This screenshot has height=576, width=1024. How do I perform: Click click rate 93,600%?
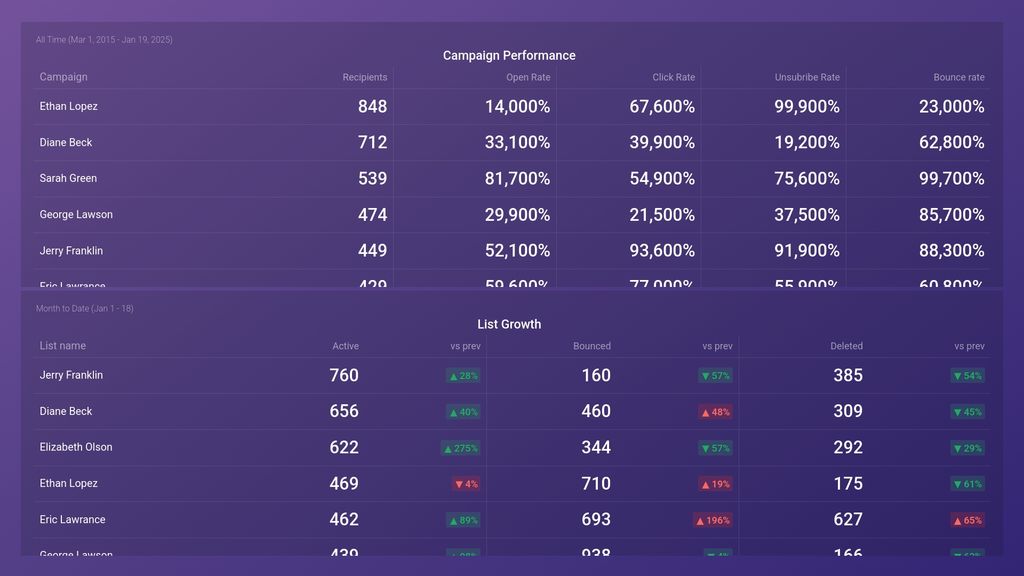click(662, 250)
